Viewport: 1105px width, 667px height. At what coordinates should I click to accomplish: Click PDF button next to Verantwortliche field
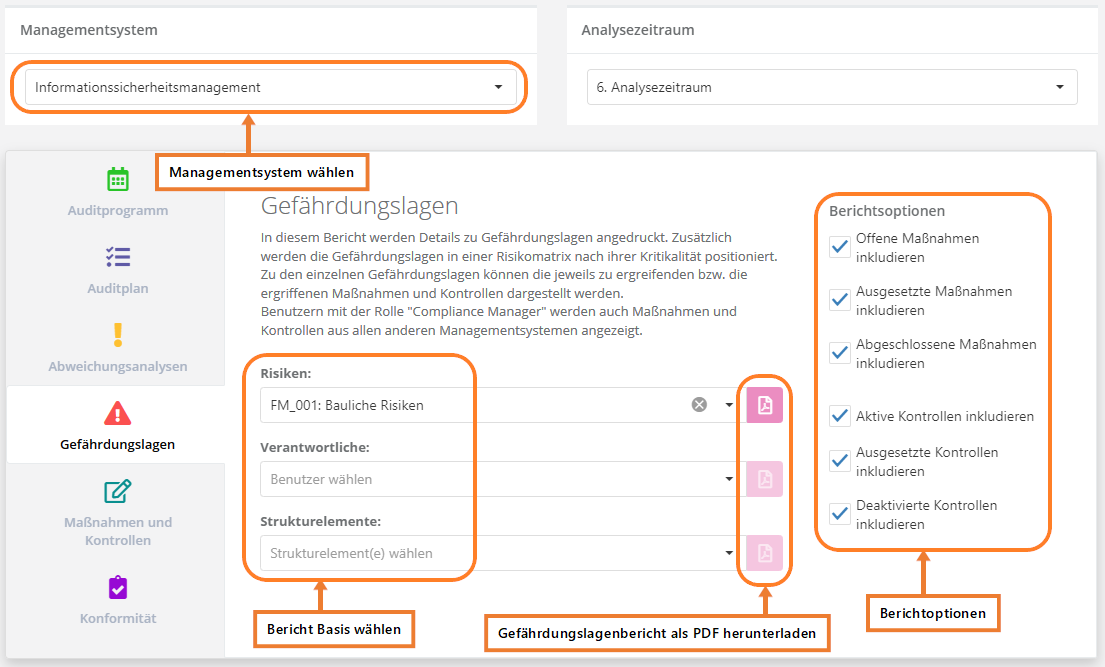click(765, 479)
